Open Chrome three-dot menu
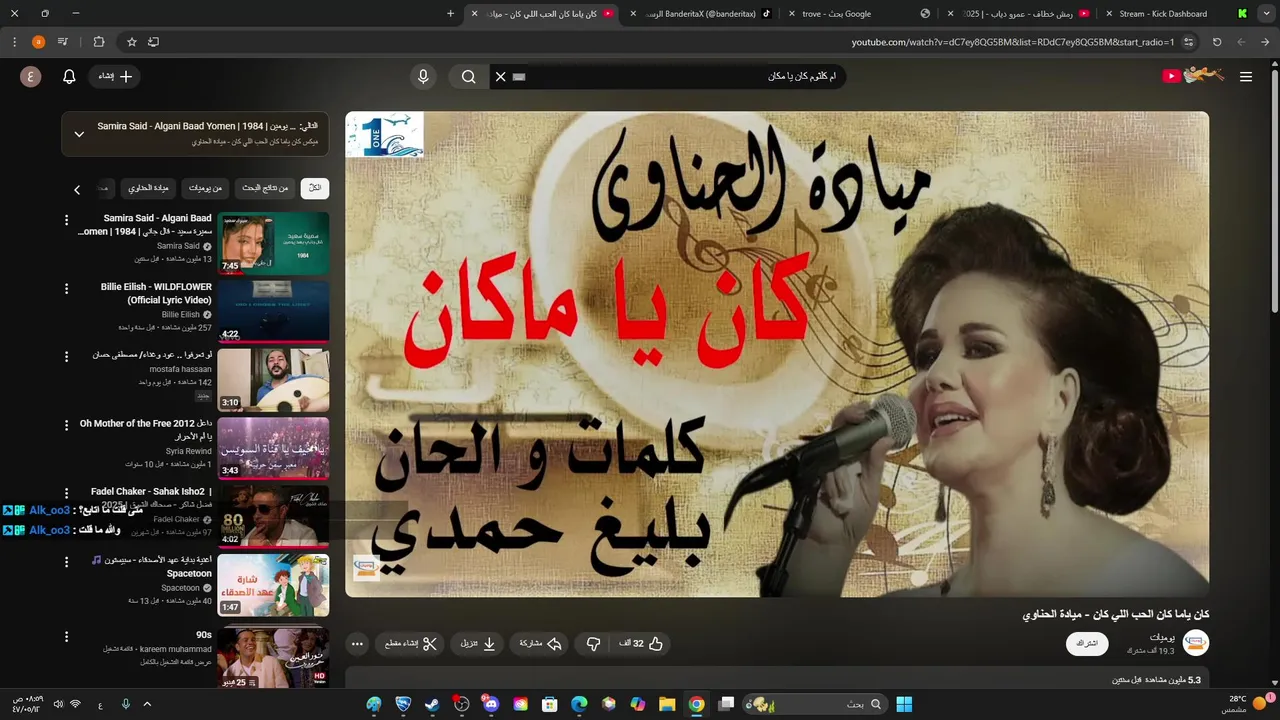This screenshot has width=1280, height=720. tap(14, 42)
